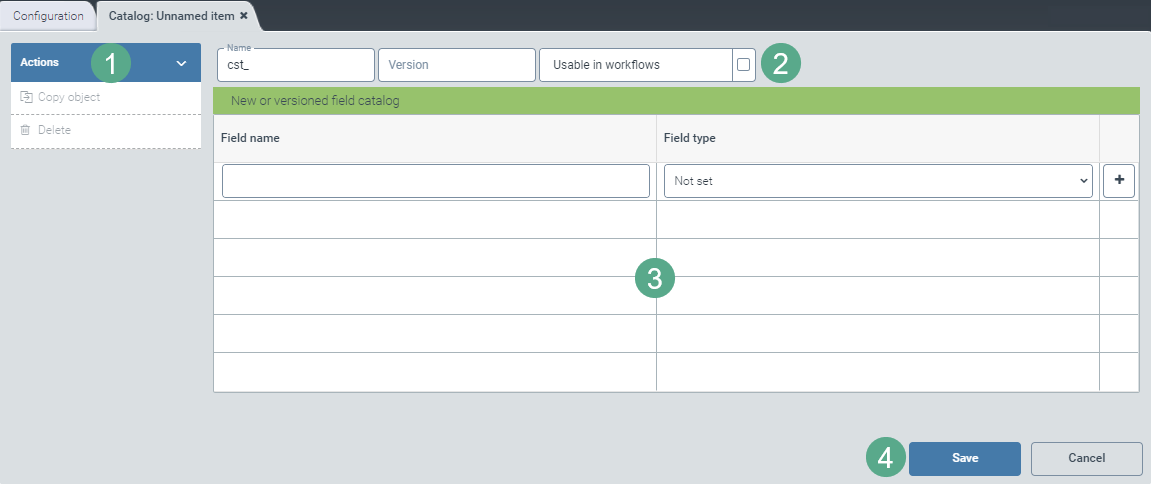This screenshot has width=1151, height=484.
Task: Click the green number 3 marker
Action: tap(655, 279)
